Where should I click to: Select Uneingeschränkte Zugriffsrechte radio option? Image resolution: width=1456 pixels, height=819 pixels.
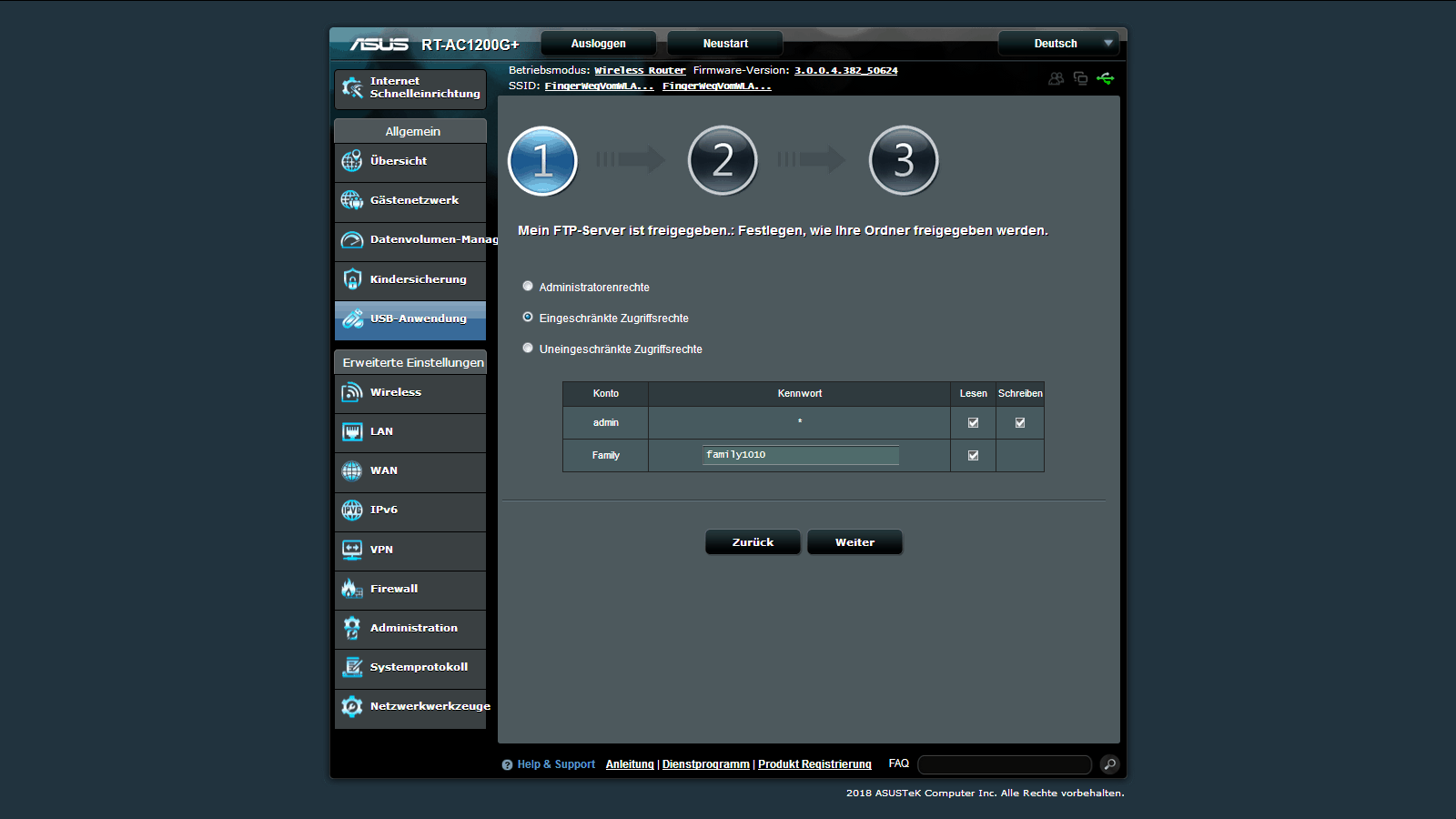pyautogui.click(x=528, y=349)
